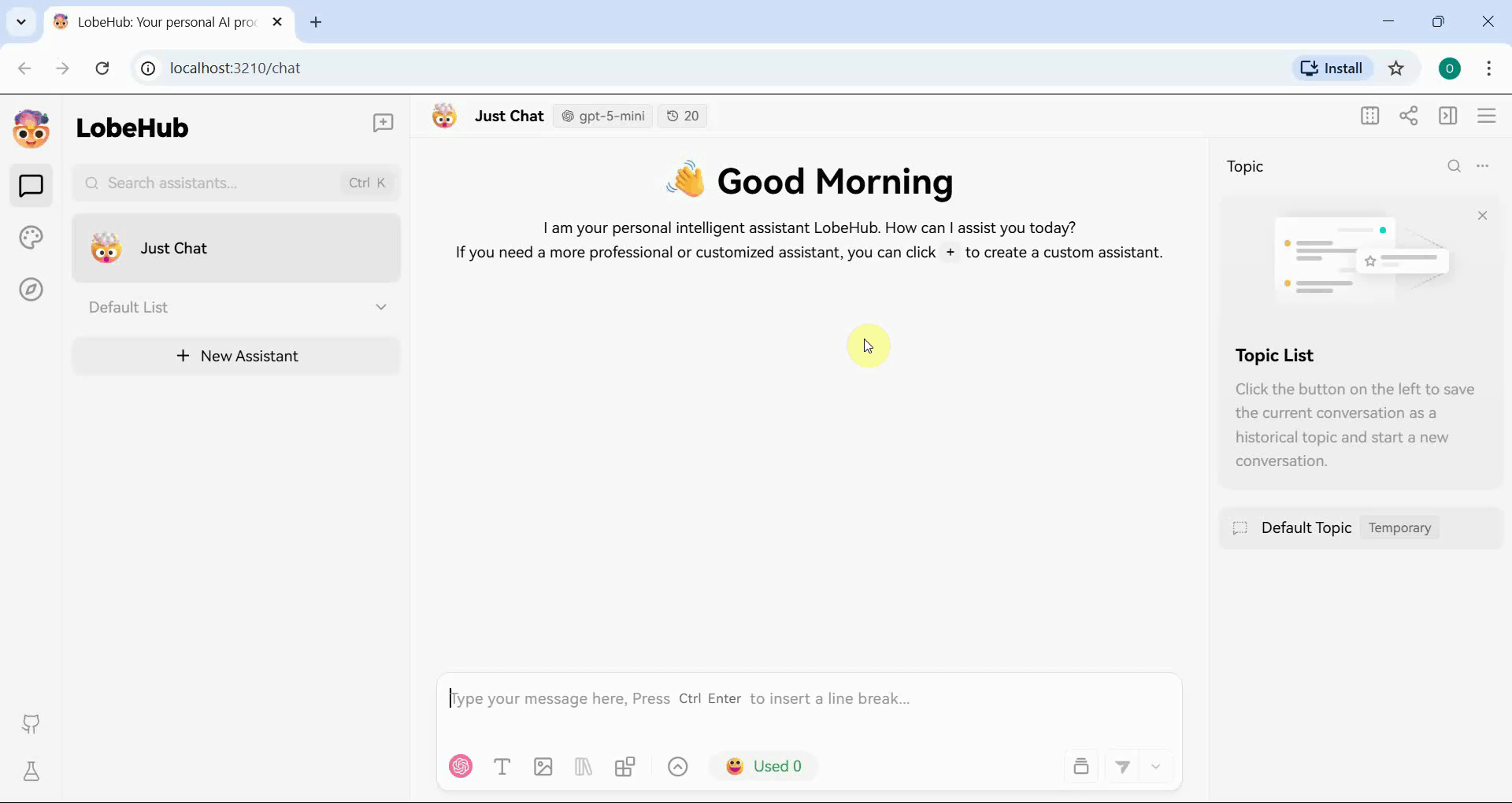Open the plugins icon in input toolbar

(x=626, y=766)
